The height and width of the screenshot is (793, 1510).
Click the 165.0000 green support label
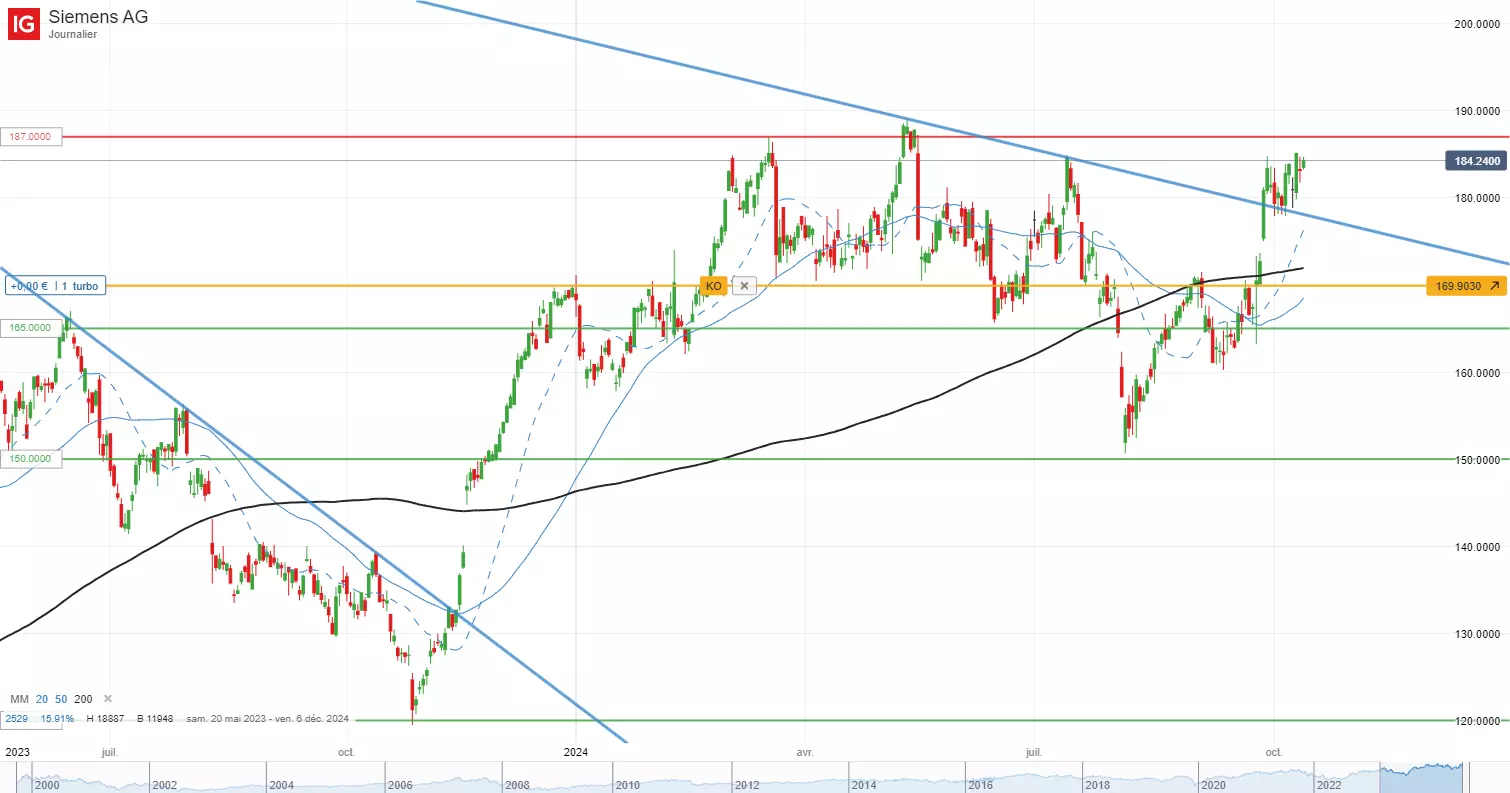click(x=32, y=328)
